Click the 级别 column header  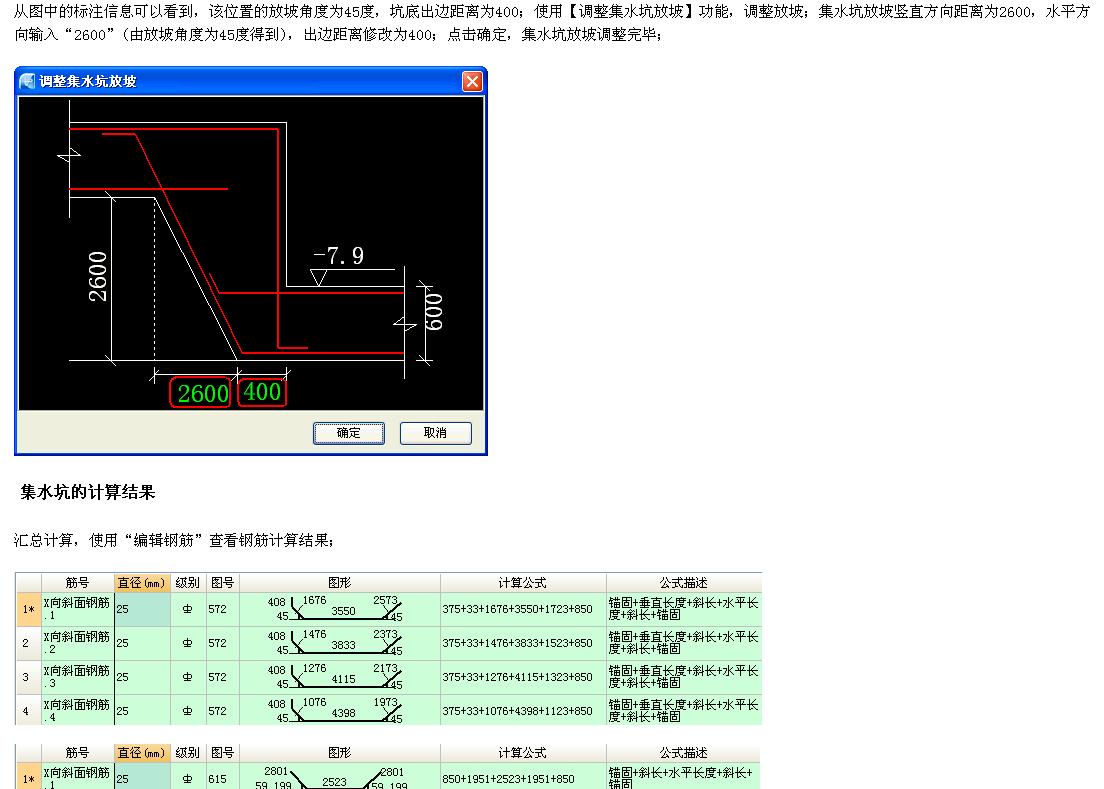coord(186,583)
